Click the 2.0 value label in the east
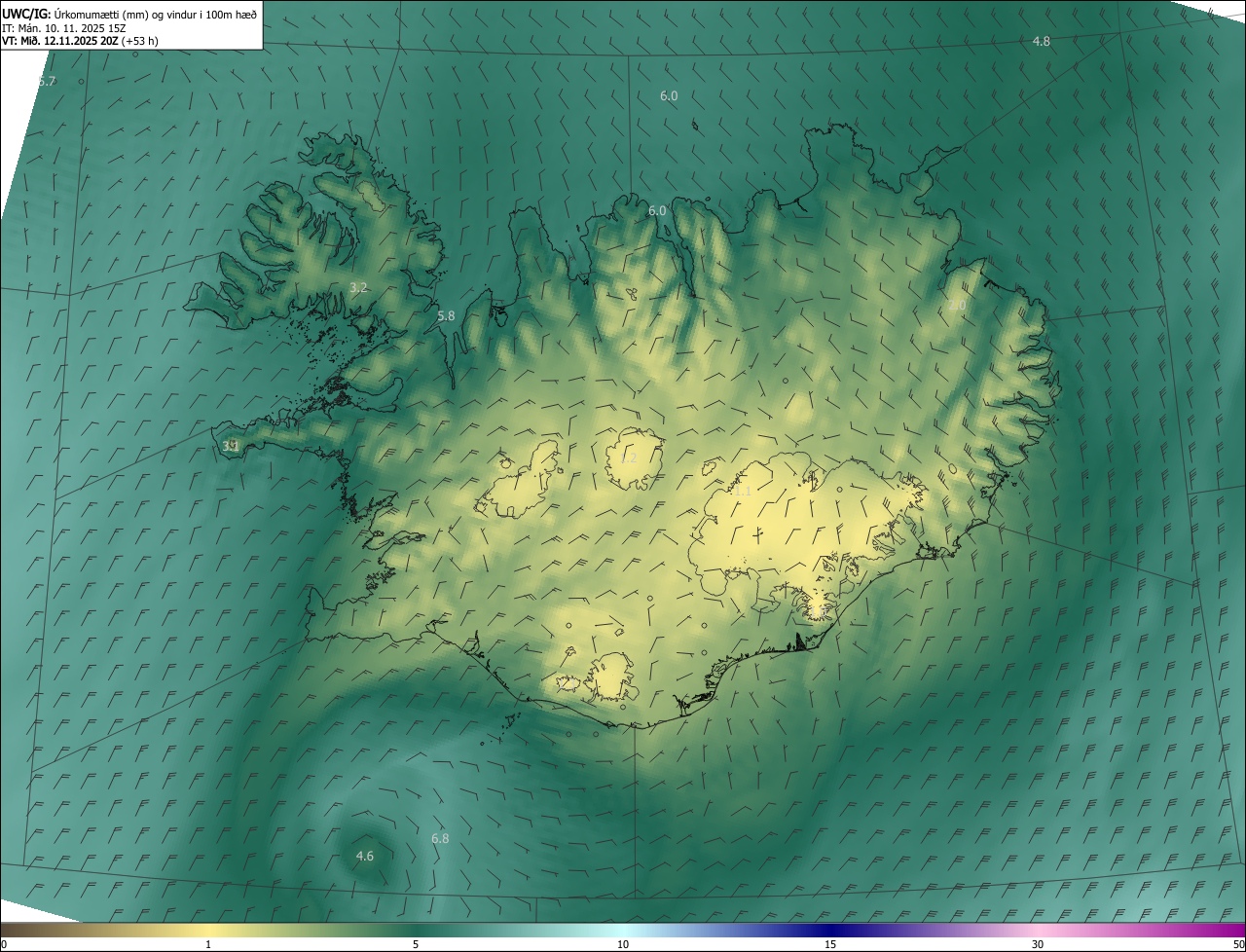The image size is (1246, 952). (x=957, y=305)
